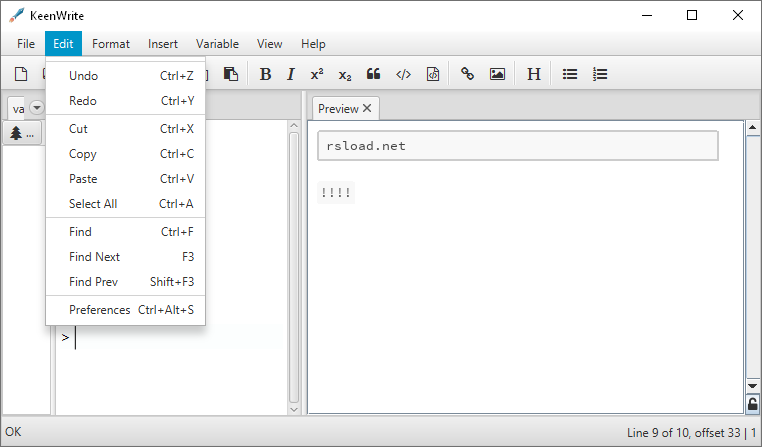The image size is (762, 447).
Task: Choose Redo from the Edit menu
Action: coord(125,101)
